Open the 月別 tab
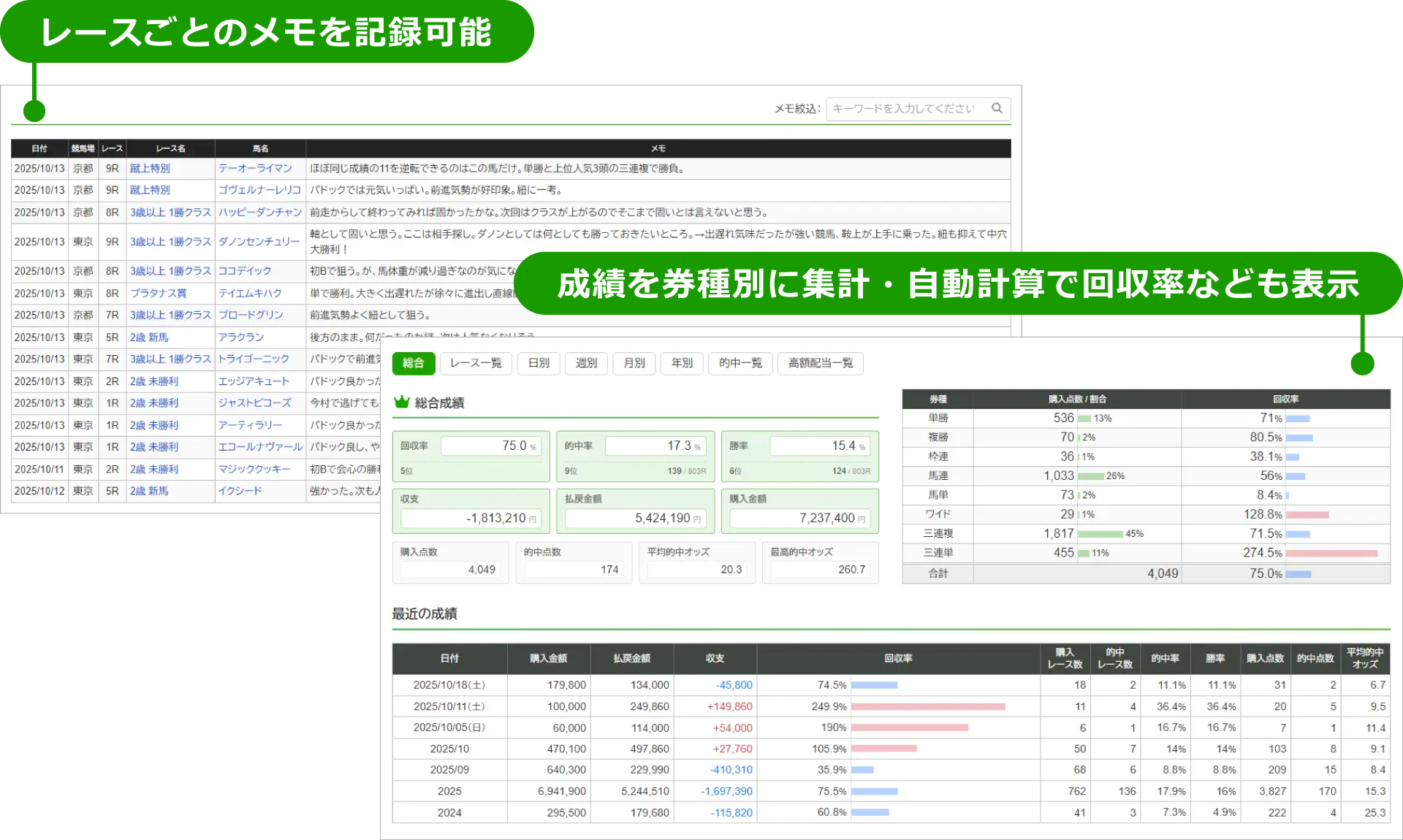 pos(634,363)
